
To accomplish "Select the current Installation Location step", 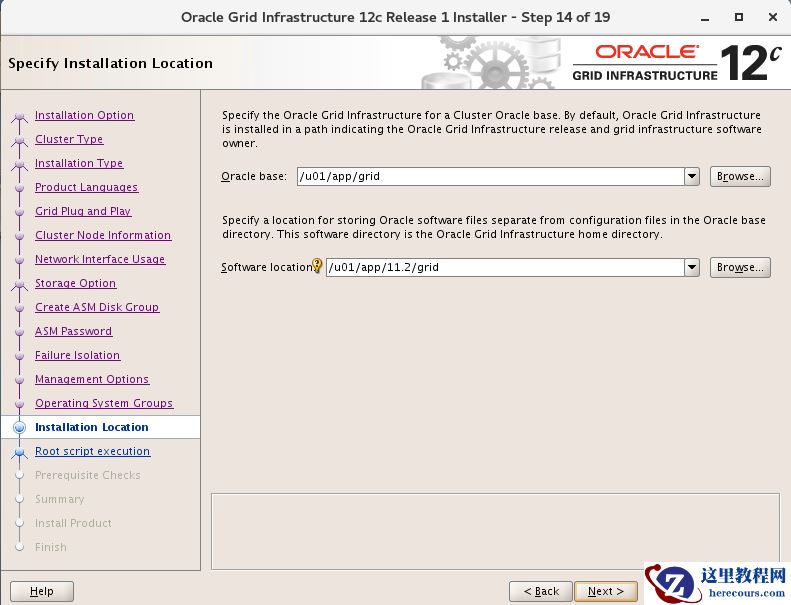I will pos(92,427).
